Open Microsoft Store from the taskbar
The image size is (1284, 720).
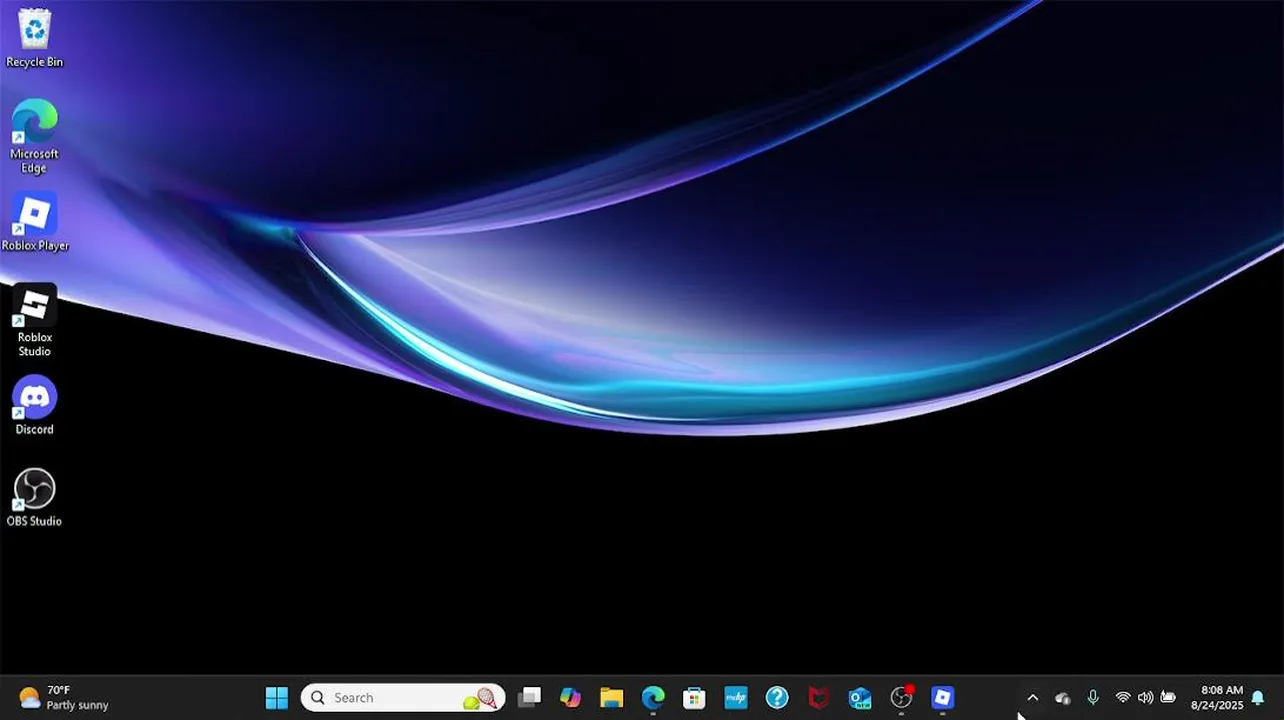point(694,698)
